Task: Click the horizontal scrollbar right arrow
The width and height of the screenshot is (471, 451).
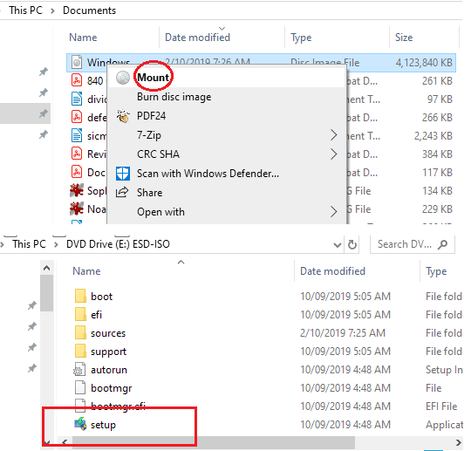Action: point(458,442)
